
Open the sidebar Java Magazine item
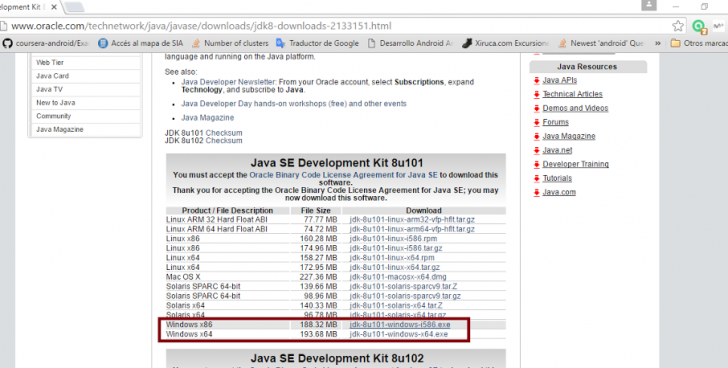tap(59, 129)
